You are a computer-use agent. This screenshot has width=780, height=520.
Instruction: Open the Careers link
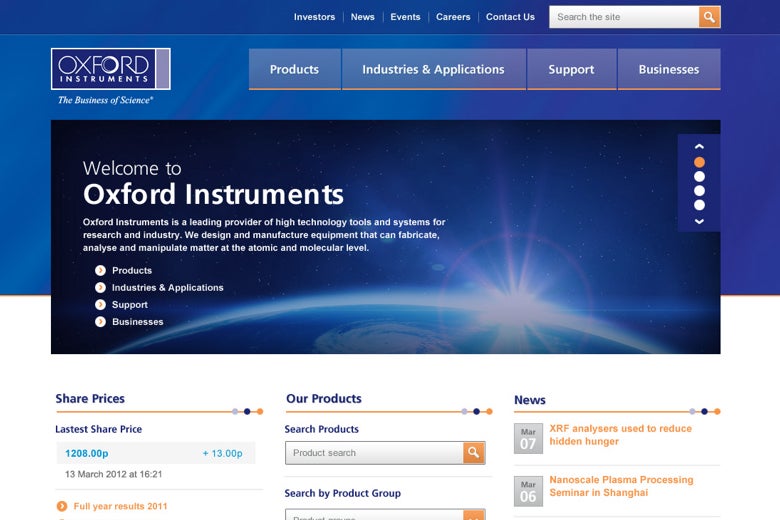pyautogui.click(x=453, y=17)
